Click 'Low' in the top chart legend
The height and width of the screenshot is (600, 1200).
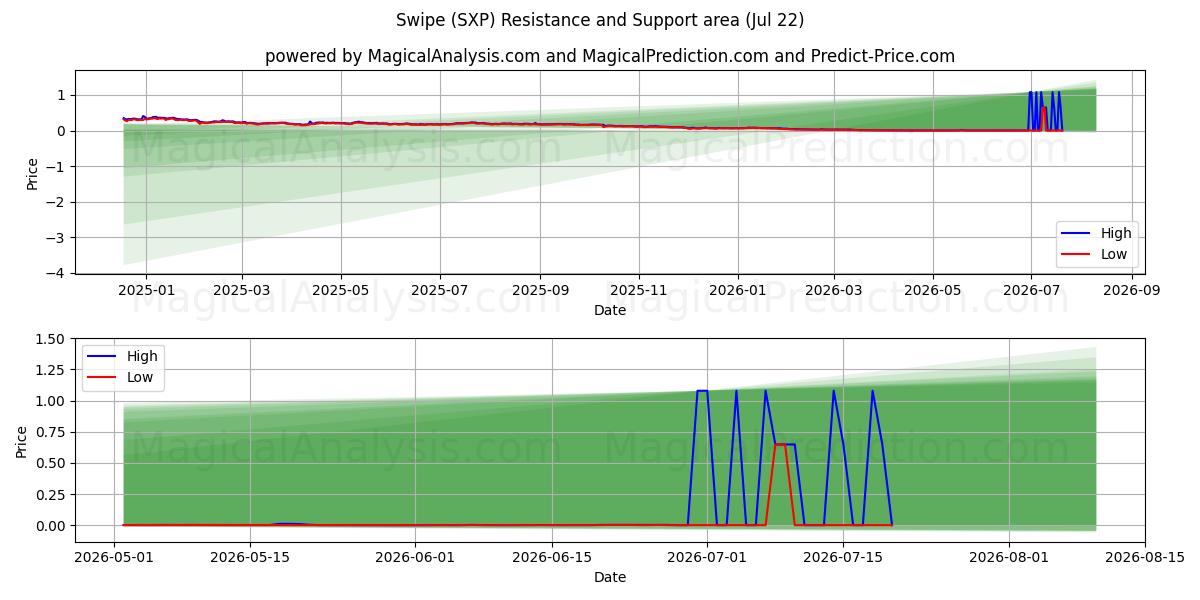[x=1115, y=254]
